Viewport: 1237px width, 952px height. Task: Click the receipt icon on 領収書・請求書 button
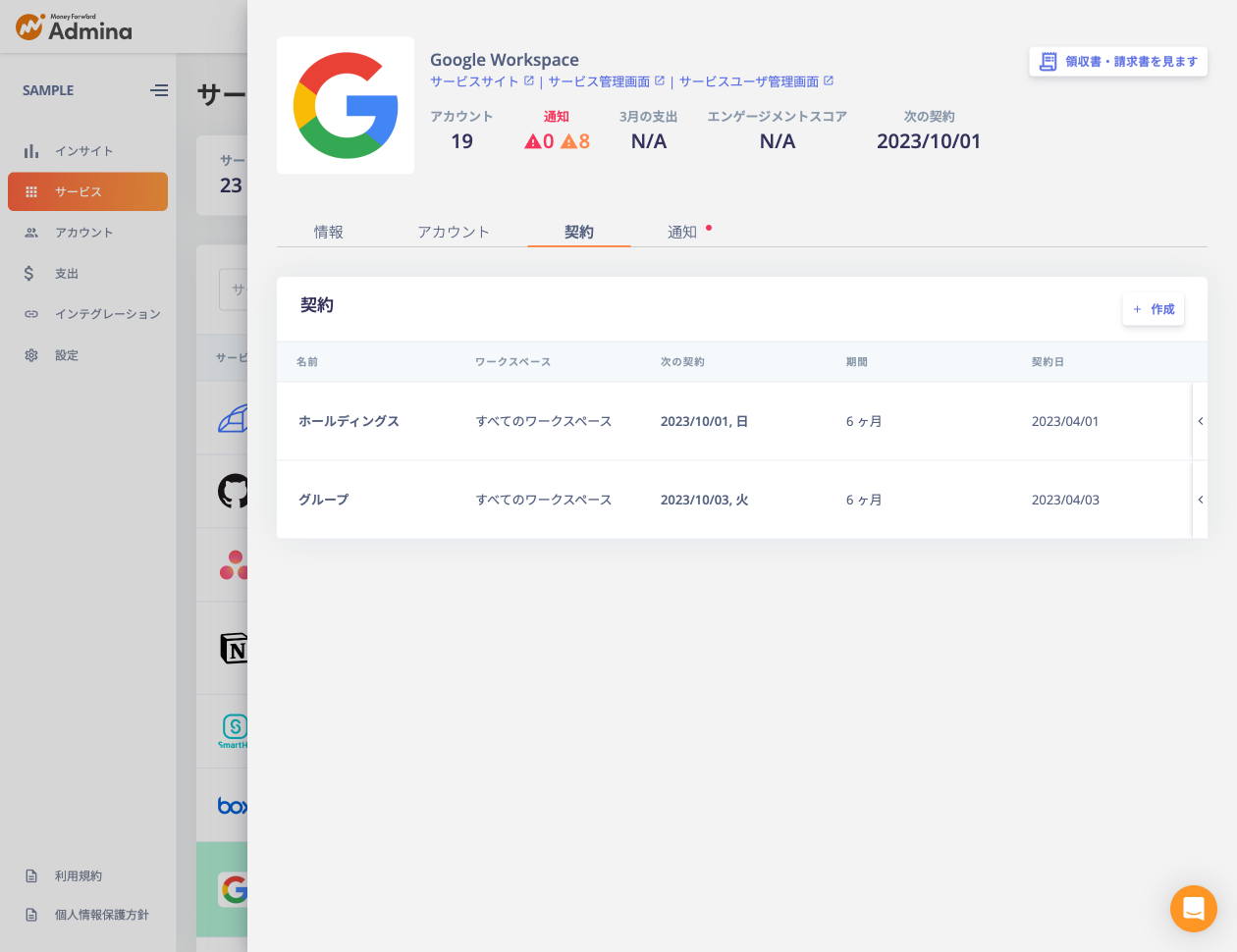point(1049,62)
